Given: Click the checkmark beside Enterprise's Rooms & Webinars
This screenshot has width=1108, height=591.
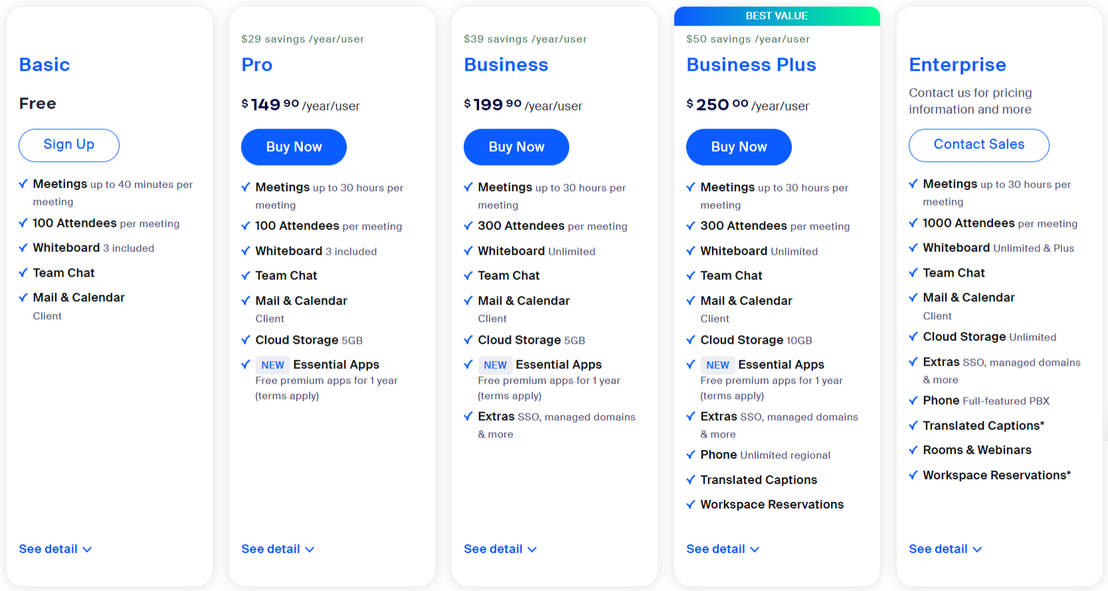Looking at the screenshot, I should [x=913, y=450].
